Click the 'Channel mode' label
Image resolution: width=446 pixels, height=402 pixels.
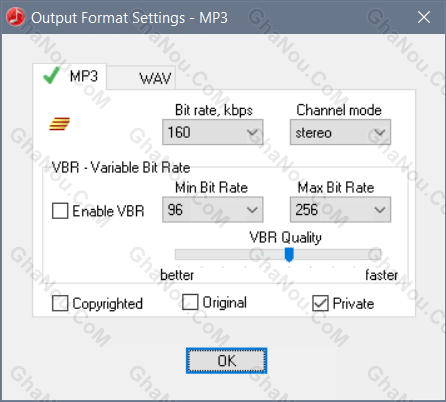(339, 110)
